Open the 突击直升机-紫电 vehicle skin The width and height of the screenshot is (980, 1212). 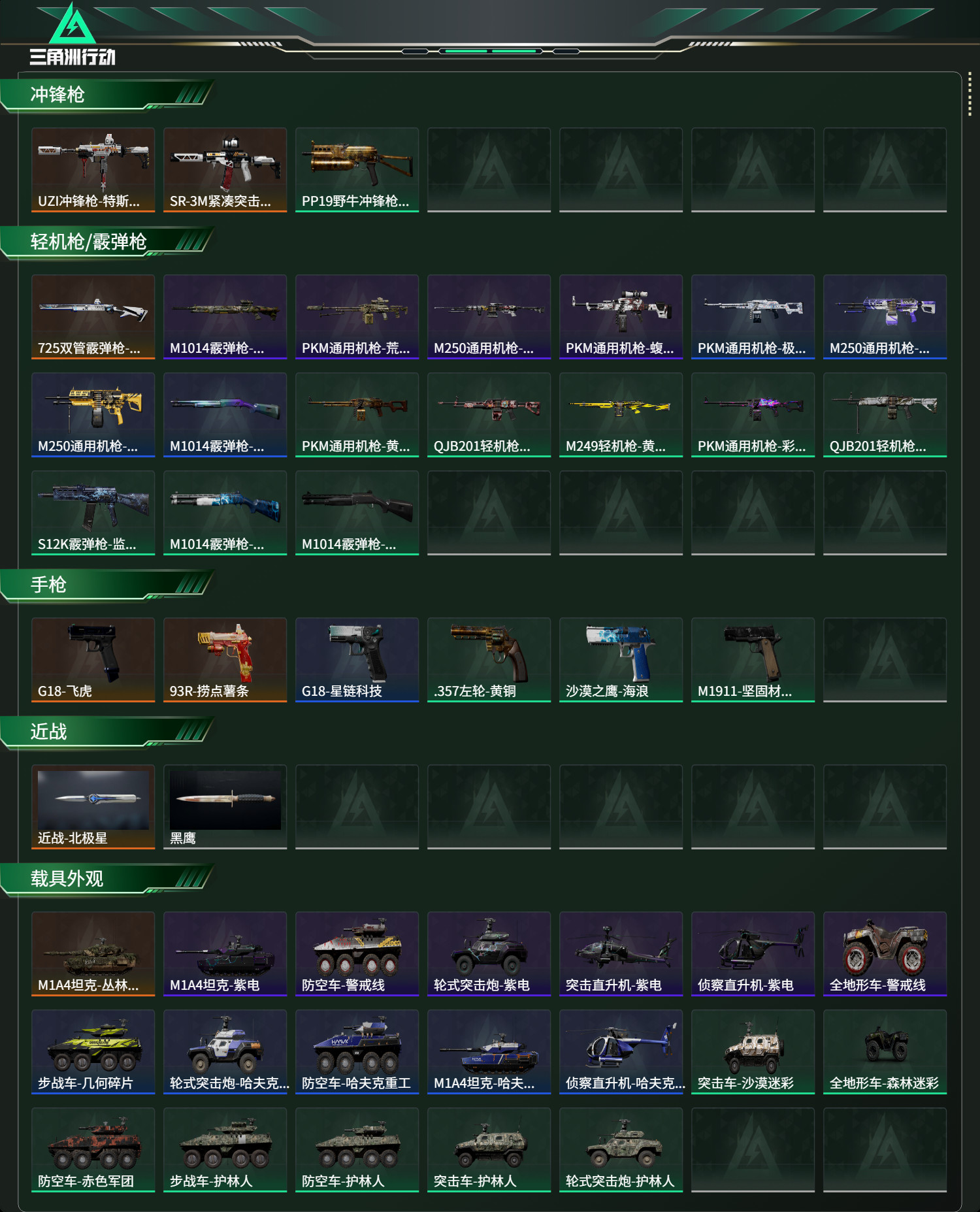[x=621, y=954]
